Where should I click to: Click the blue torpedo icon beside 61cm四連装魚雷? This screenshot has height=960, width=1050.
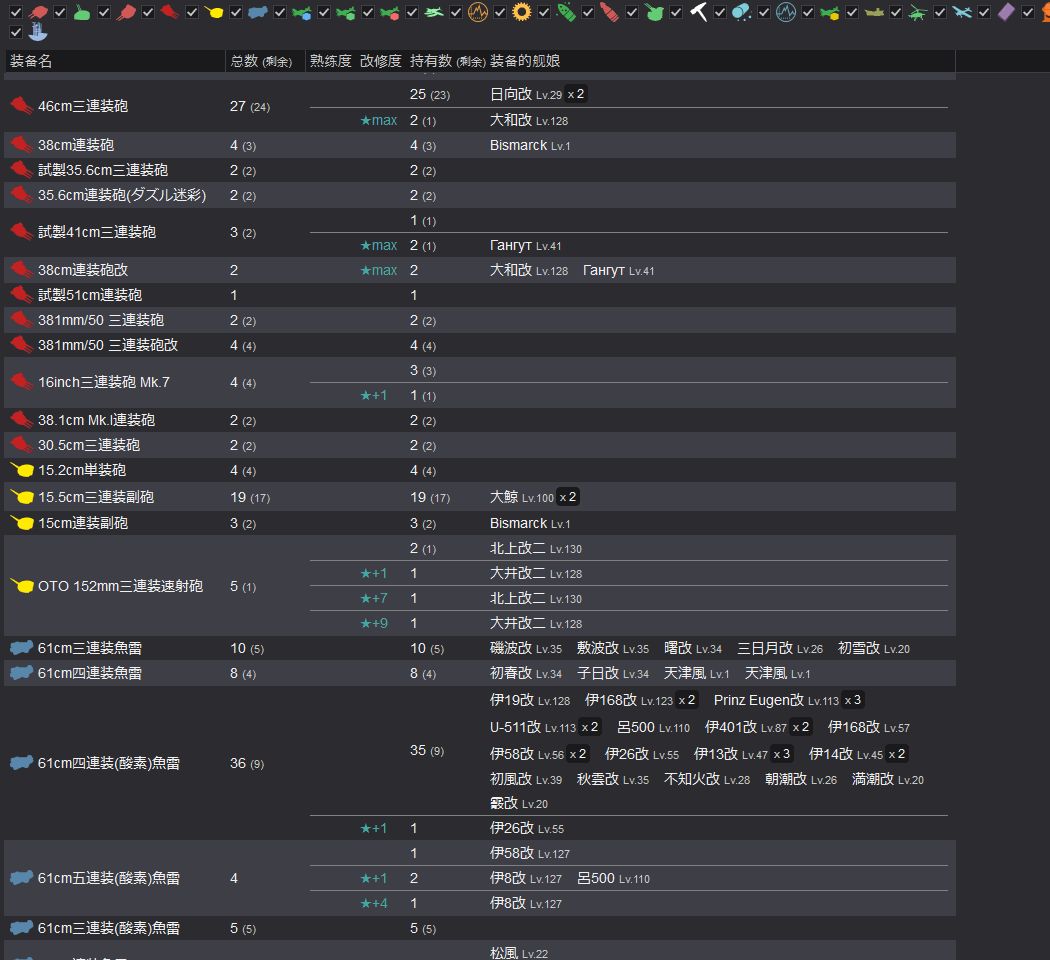(21, 672)
